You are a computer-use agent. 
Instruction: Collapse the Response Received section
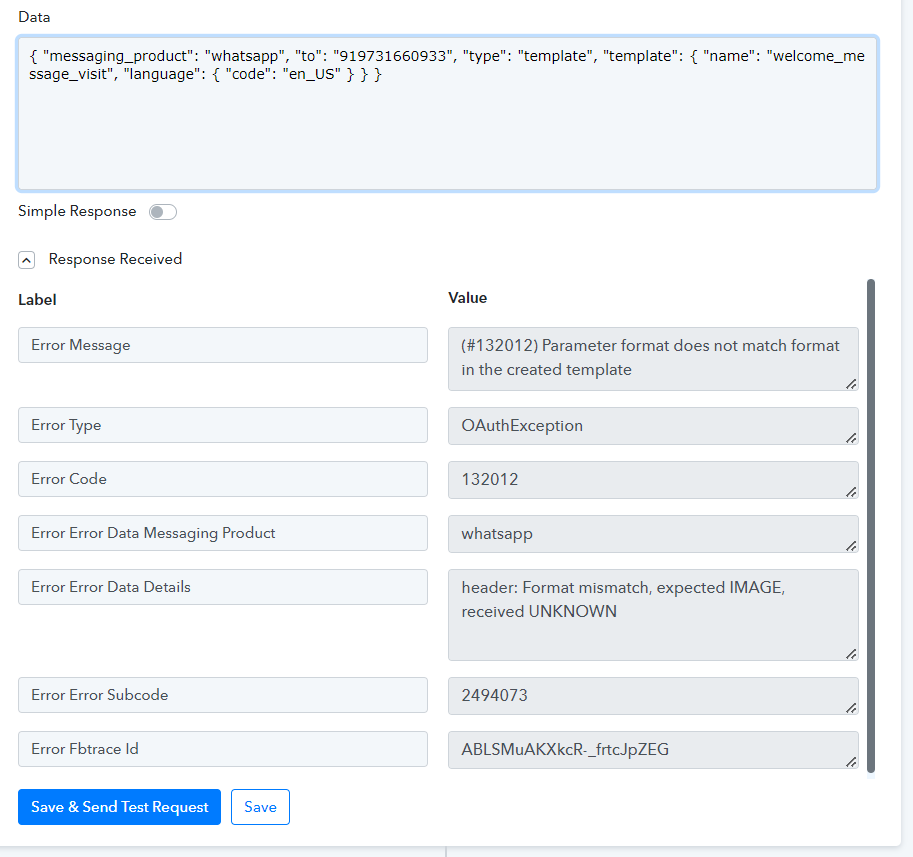(x=26, y=260)
